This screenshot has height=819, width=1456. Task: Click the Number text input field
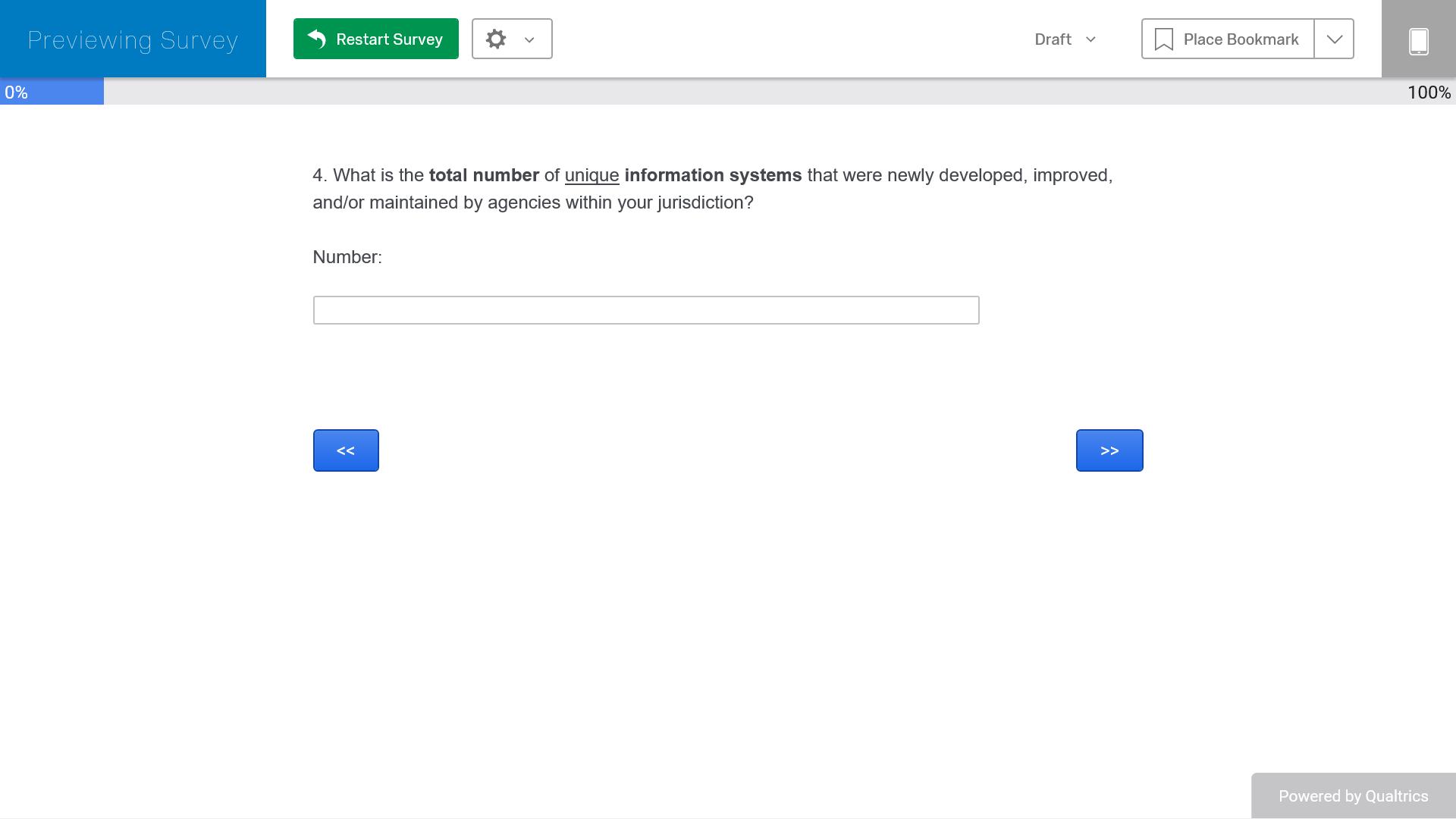[646, 310]
